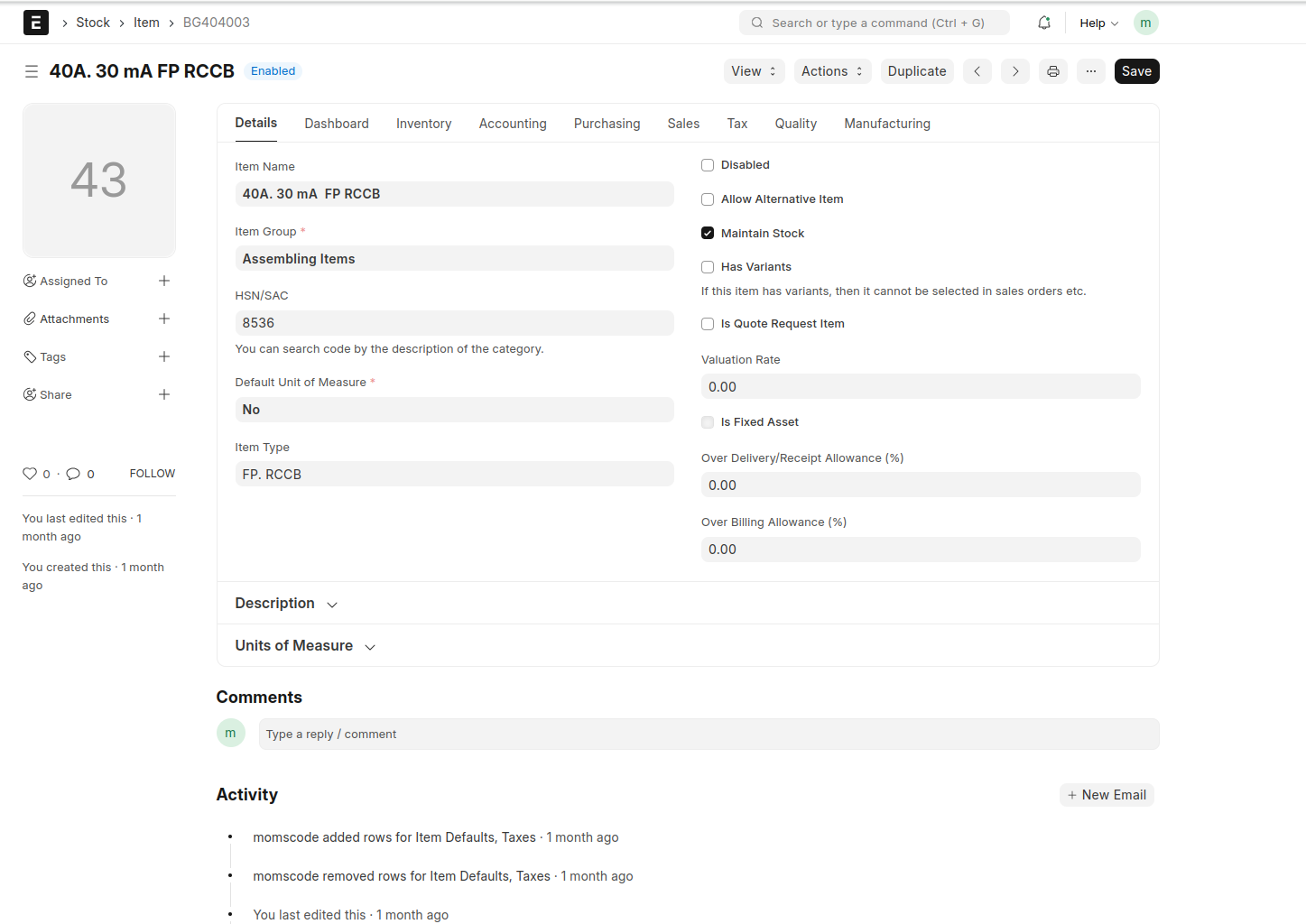
Task: Toggle the sidebar hamburger icon
Action: click(x=32, y=71)
